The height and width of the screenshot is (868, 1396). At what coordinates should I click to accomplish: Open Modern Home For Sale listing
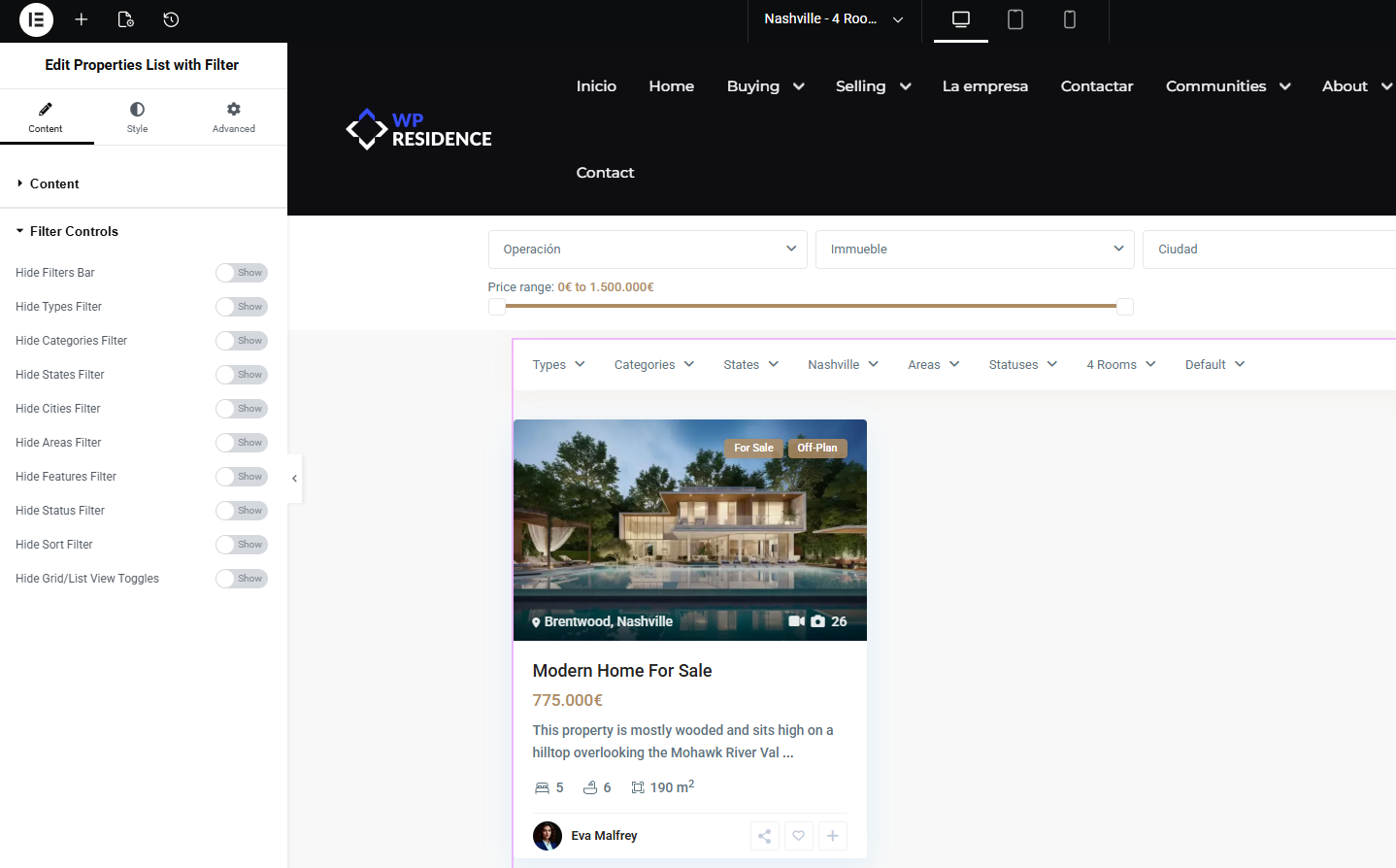(x=622, y=671)
